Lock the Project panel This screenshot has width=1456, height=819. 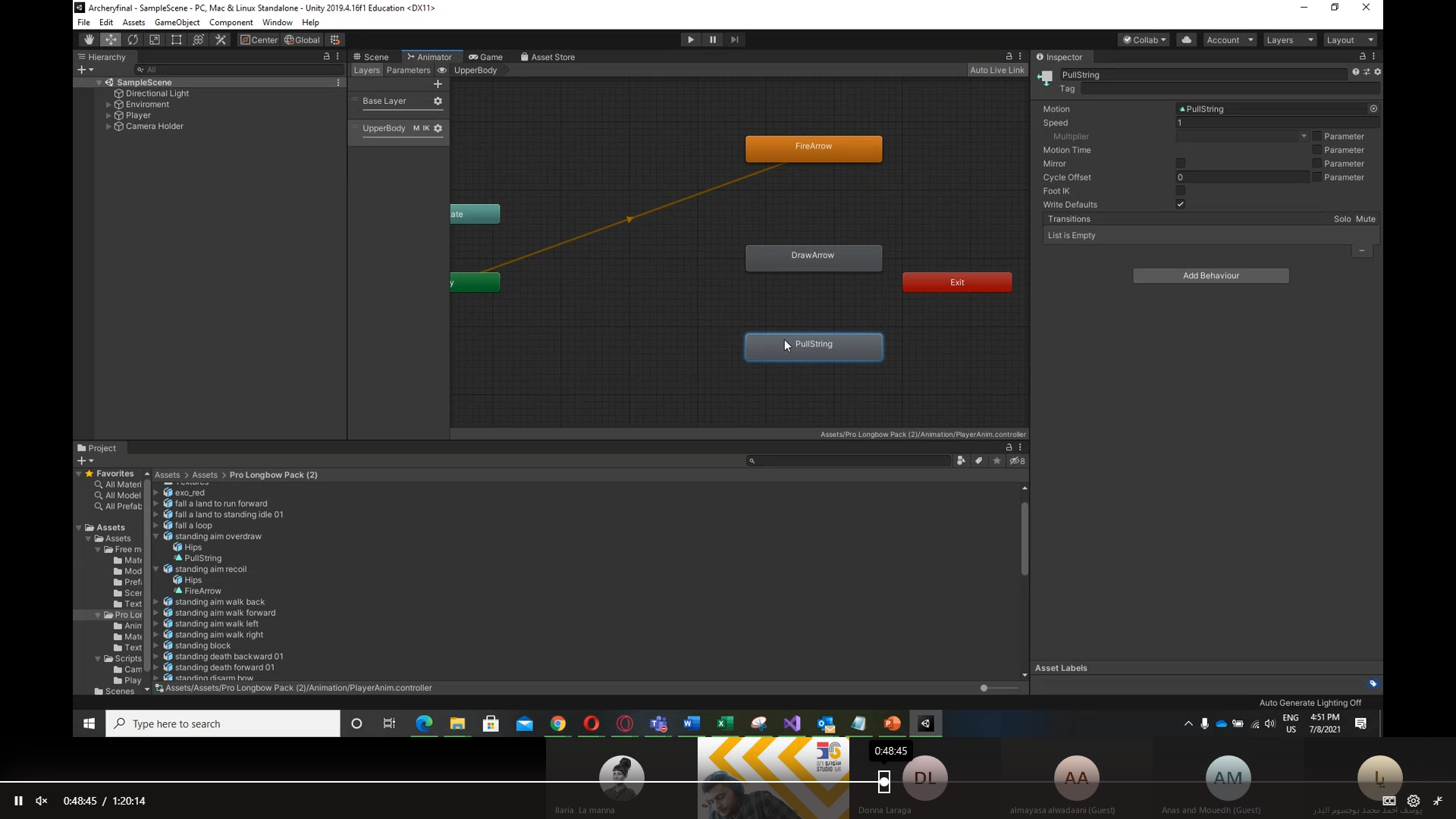pyautogui.click(x=1009, y=448)
